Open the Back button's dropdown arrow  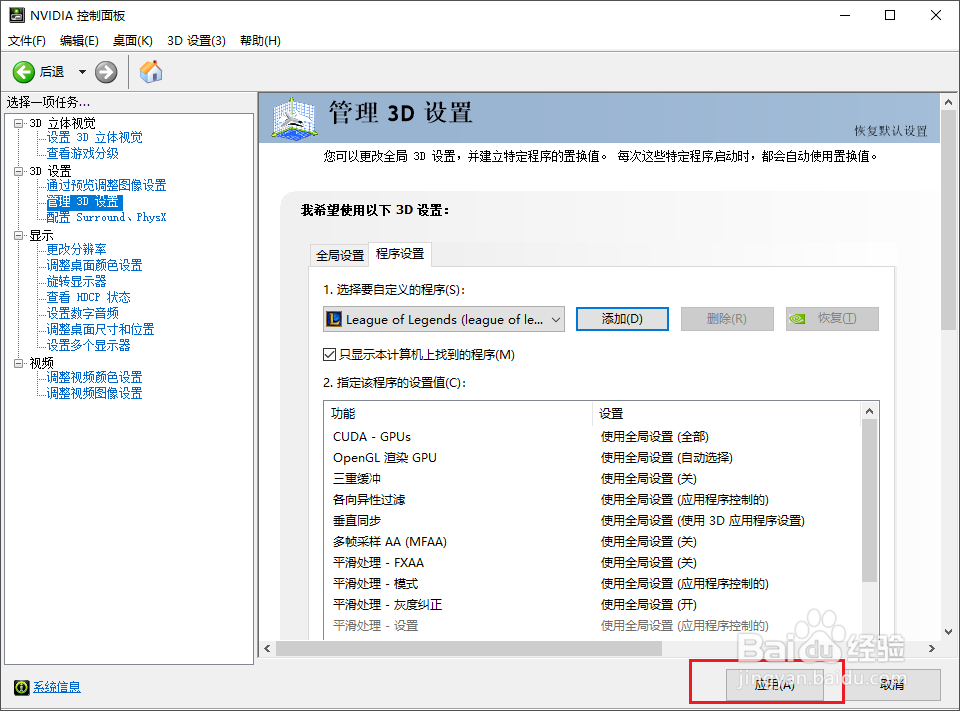click(80, 71)
